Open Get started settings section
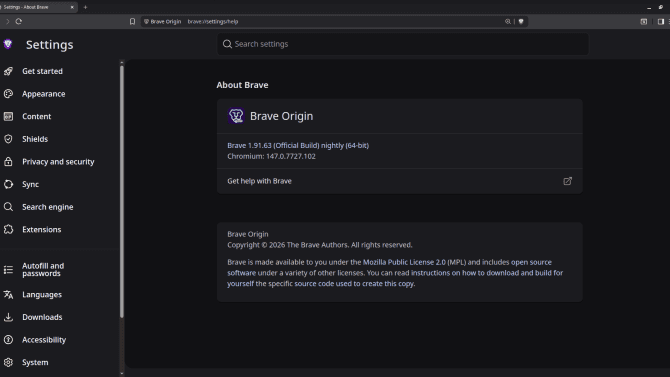670x377 pixels. 42,71
